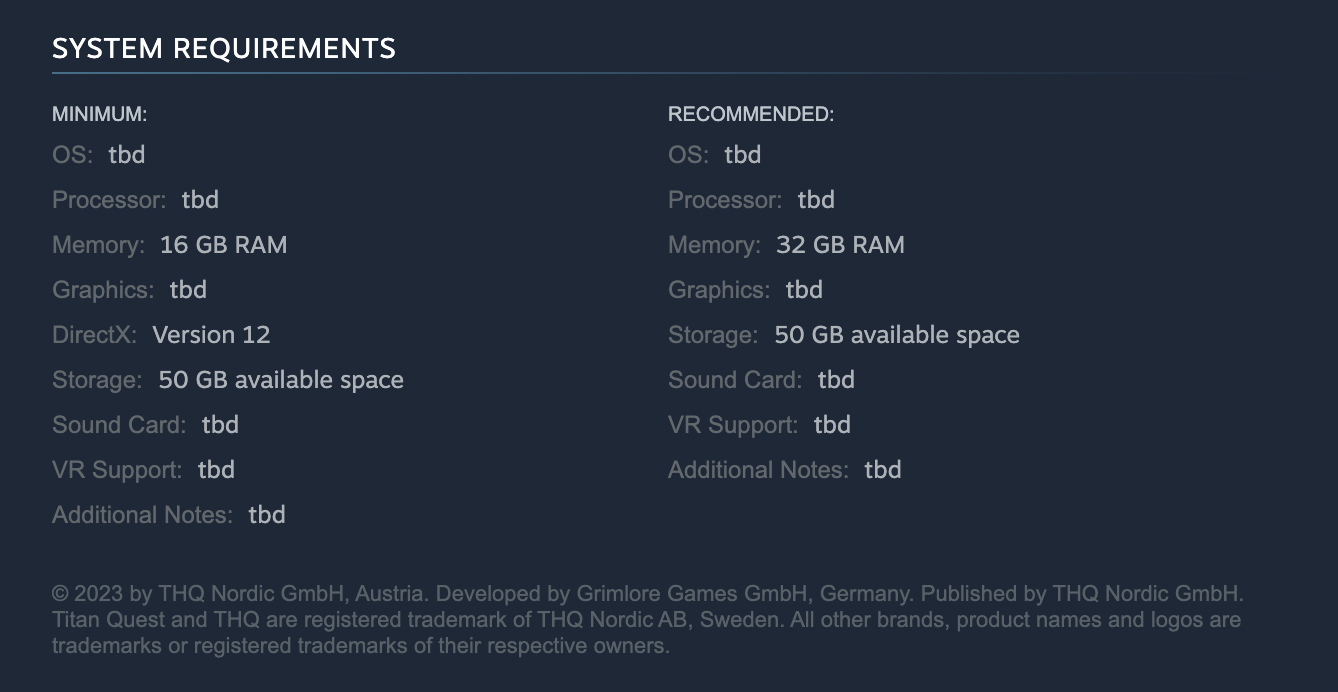Click the DirectX Version 12 entry
1338x692 pixels.
click(161, 335)
